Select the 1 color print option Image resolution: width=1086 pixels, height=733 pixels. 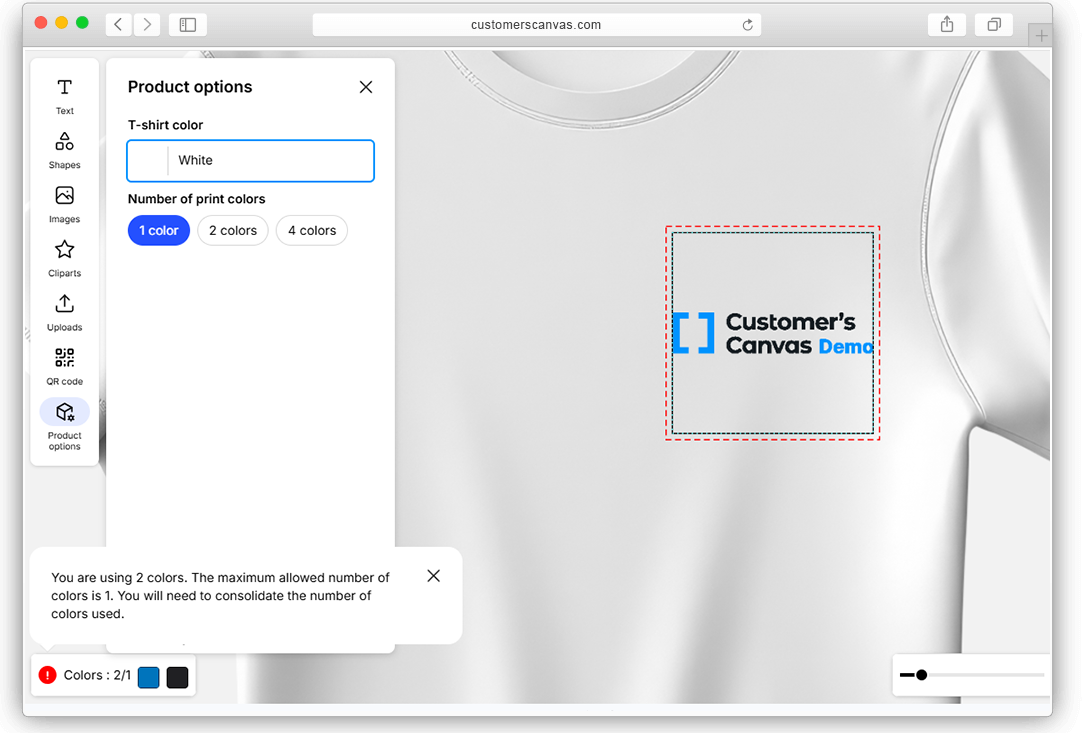click(x=158, y=231)
